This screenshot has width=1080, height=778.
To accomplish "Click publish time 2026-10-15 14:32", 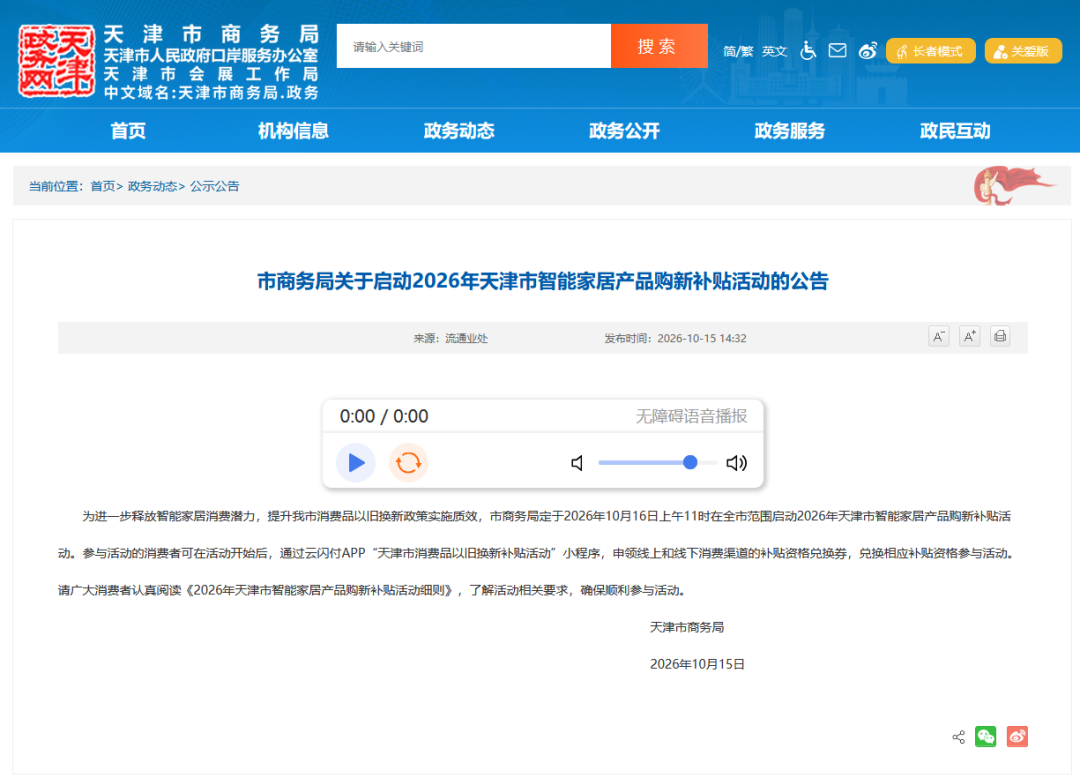I will 702,338.
